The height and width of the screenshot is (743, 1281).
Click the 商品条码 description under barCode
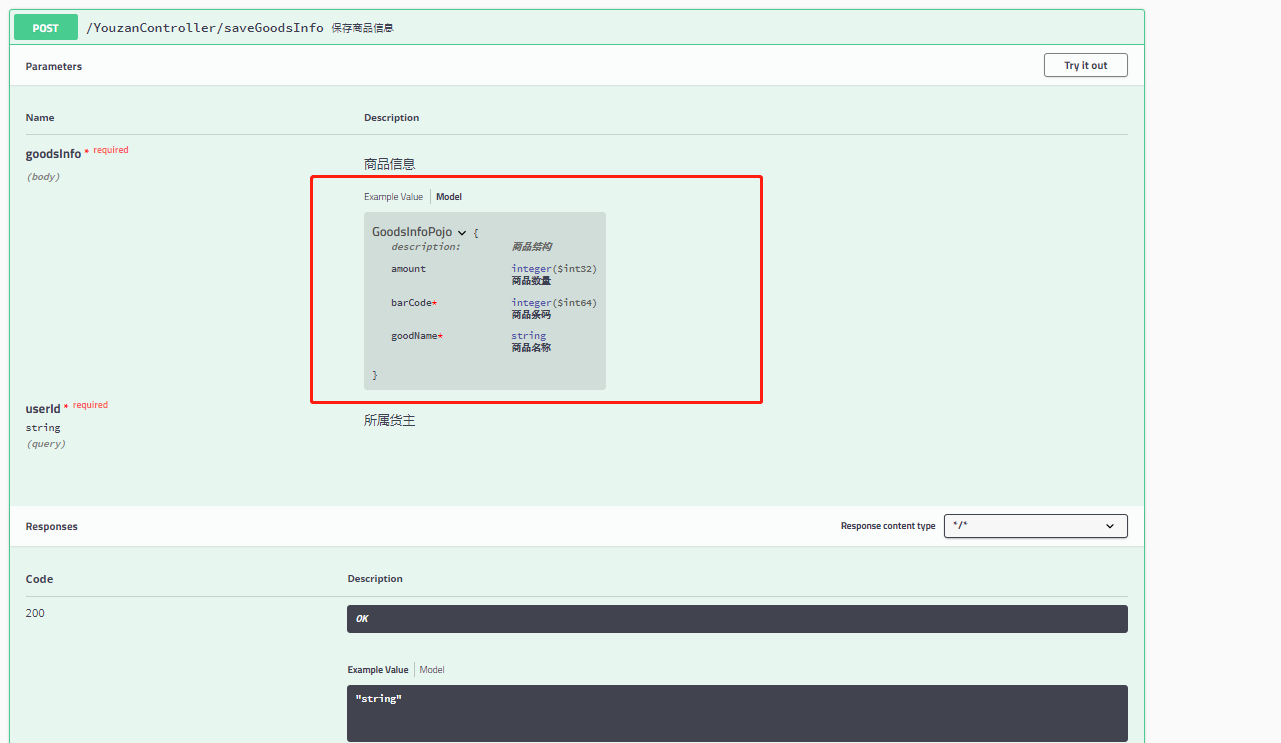click(531, 315)
